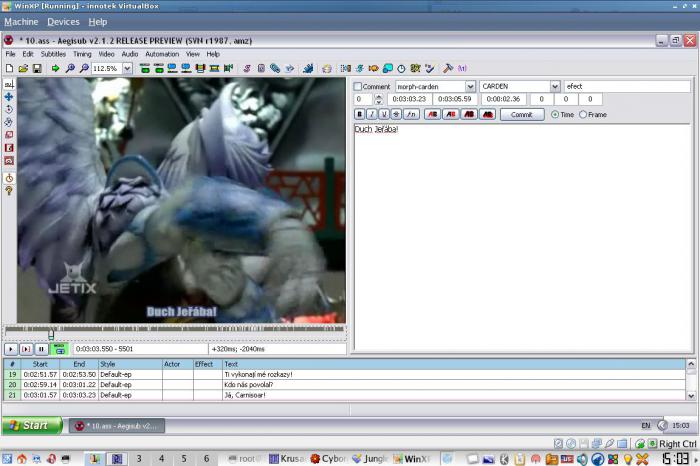Open the Timing menu

click(82, 54)
